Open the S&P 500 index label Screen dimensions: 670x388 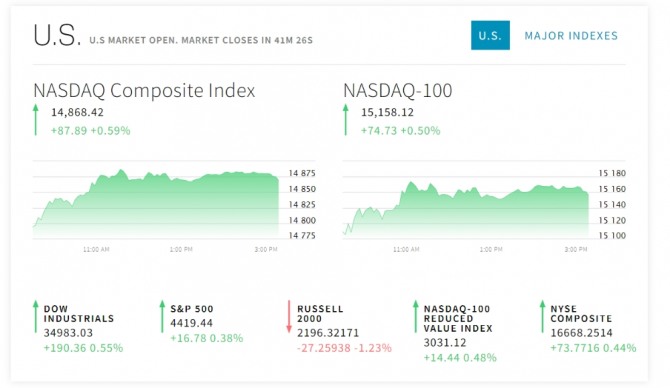click(x=192, y=309)
